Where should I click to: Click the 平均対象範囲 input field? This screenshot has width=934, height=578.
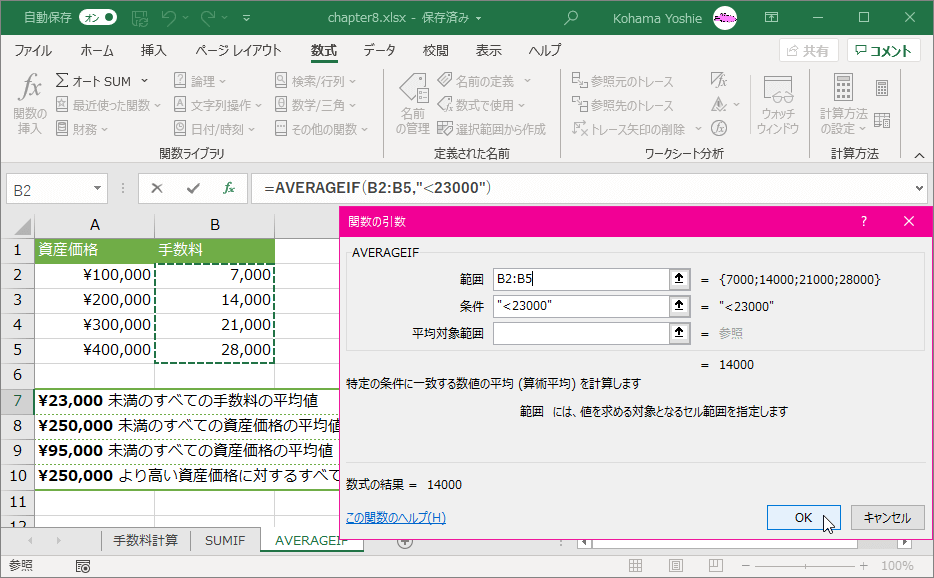(581, 333)
